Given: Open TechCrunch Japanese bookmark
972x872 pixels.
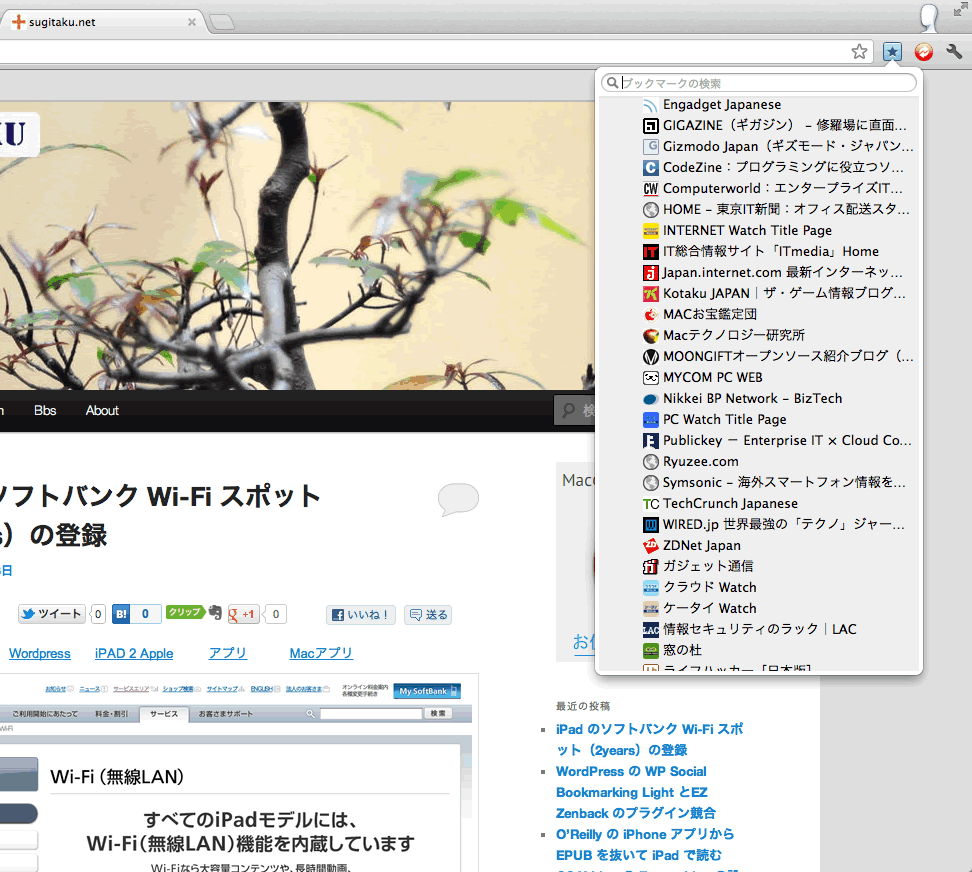Looking at the screenshot, I should (759, 503).
